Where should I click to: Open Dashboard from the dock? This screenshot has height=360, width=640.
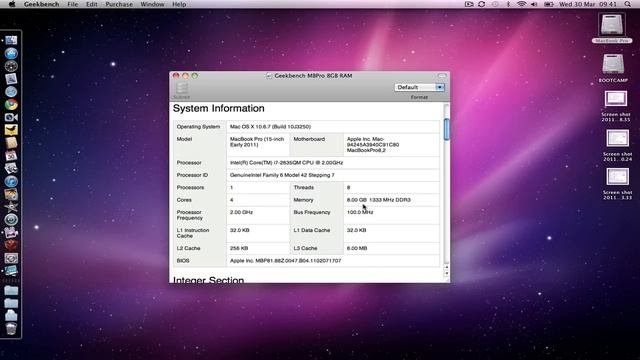(x=11, y=66)
